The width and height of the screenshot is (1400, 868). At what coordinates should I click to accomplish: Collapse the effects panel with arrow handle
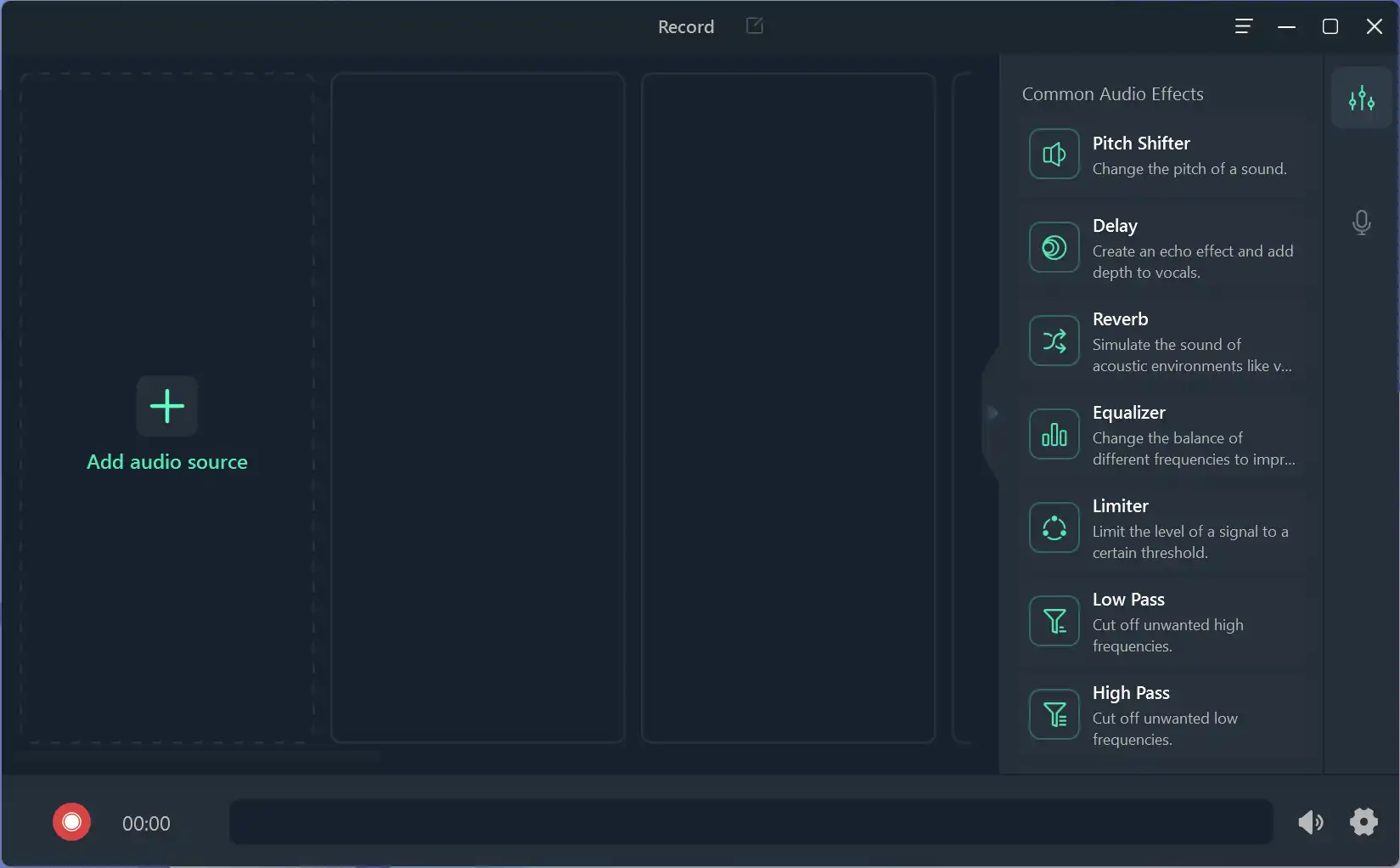click(992, 414)
